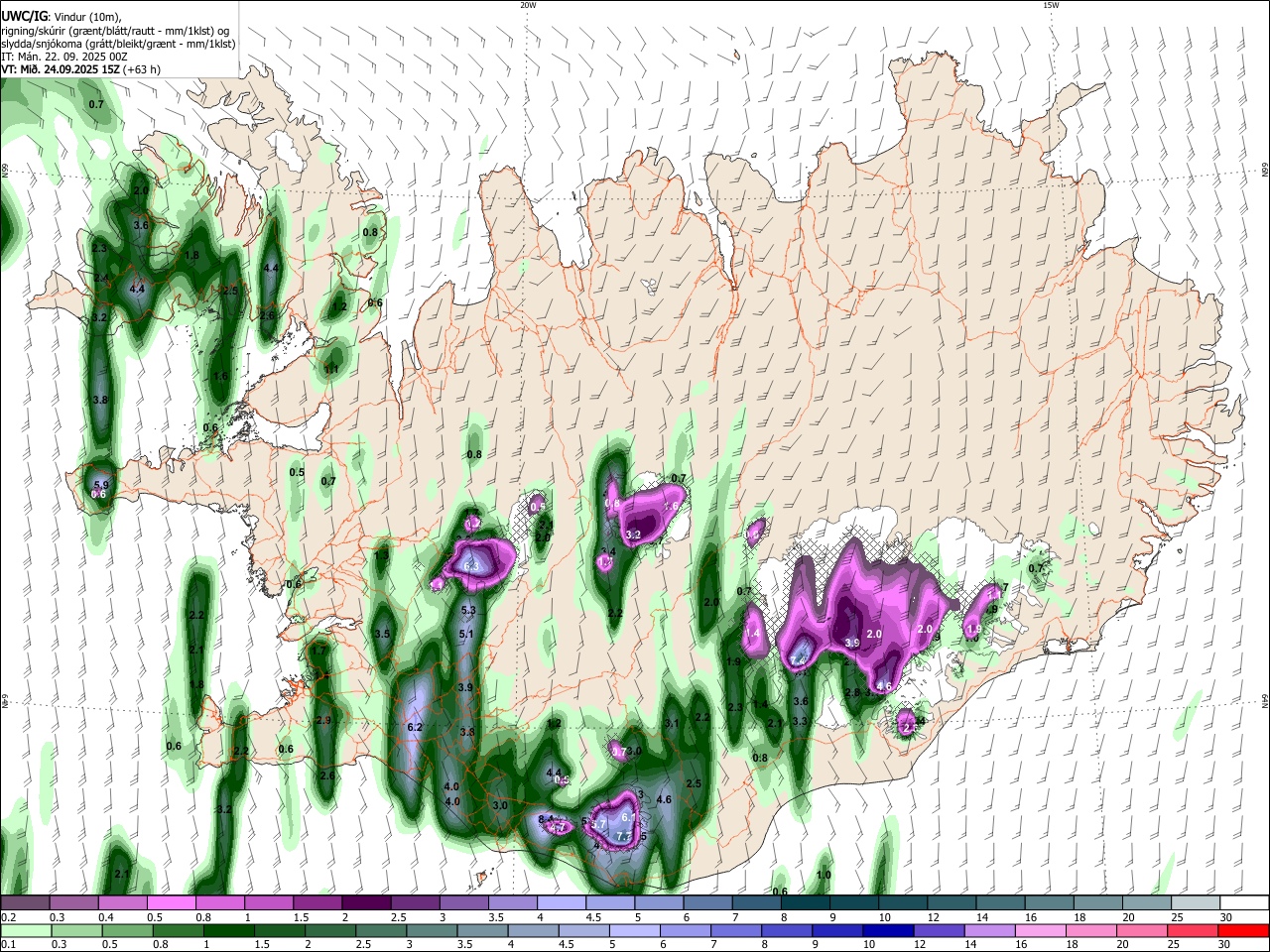The width and height of the screenshot is (1270, 952).
Task: Click bottom legend swatch between 5 and 6
Action: pos(635,930)
